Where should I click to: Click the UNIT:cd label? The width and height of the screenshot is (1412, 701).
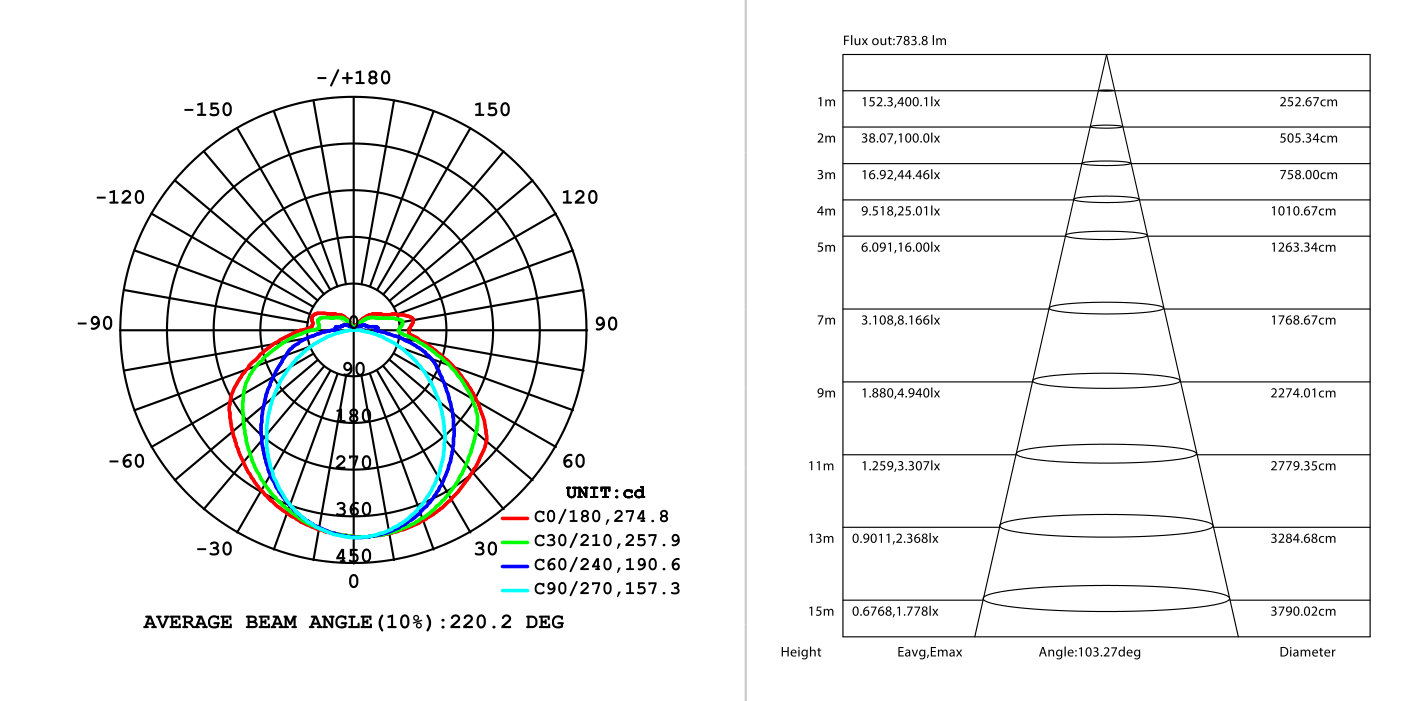(606, 493)
